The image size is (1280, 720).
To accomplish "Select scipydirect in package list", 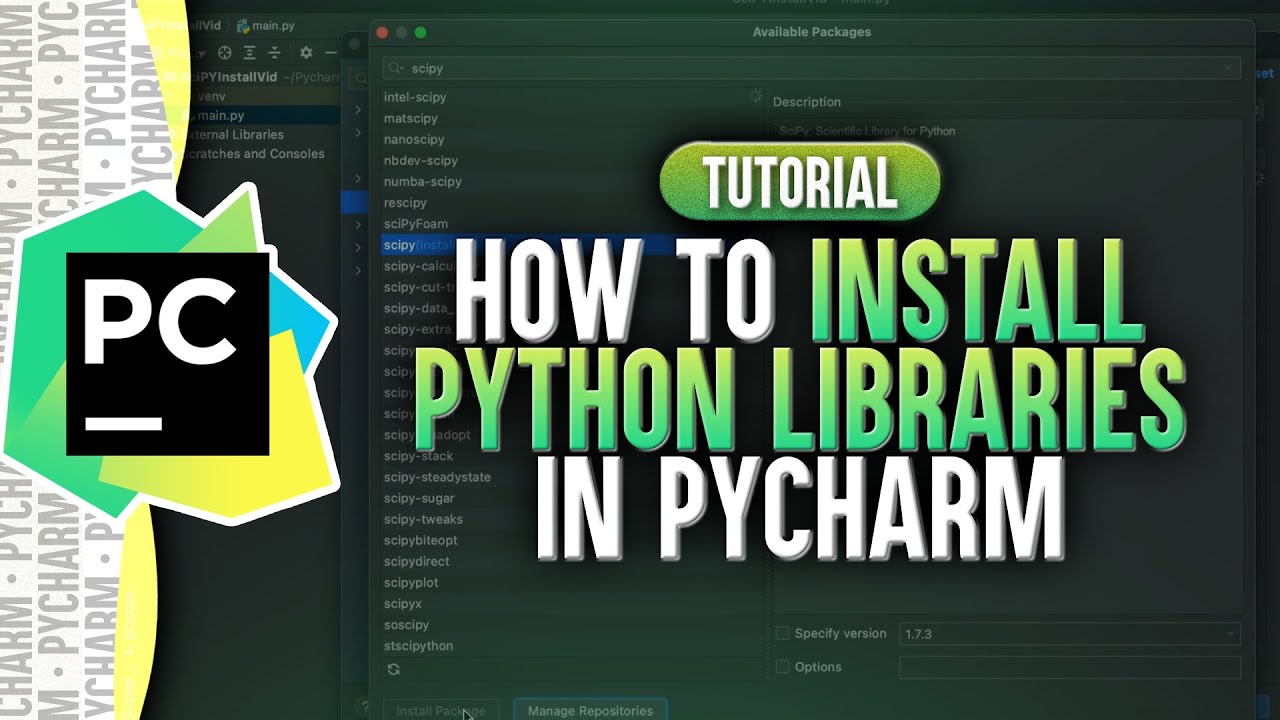I will coord(417,561).
